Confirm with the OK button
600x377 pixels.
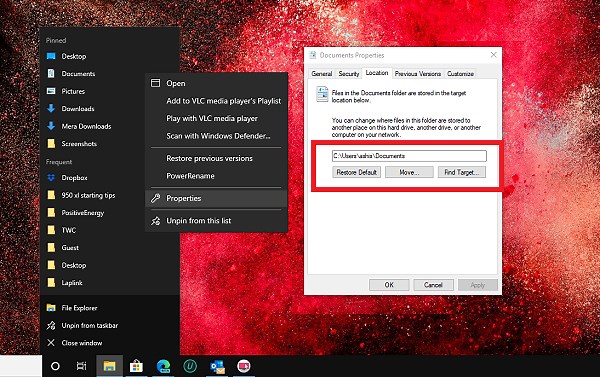pyautogui.click(x=389, y=285)
